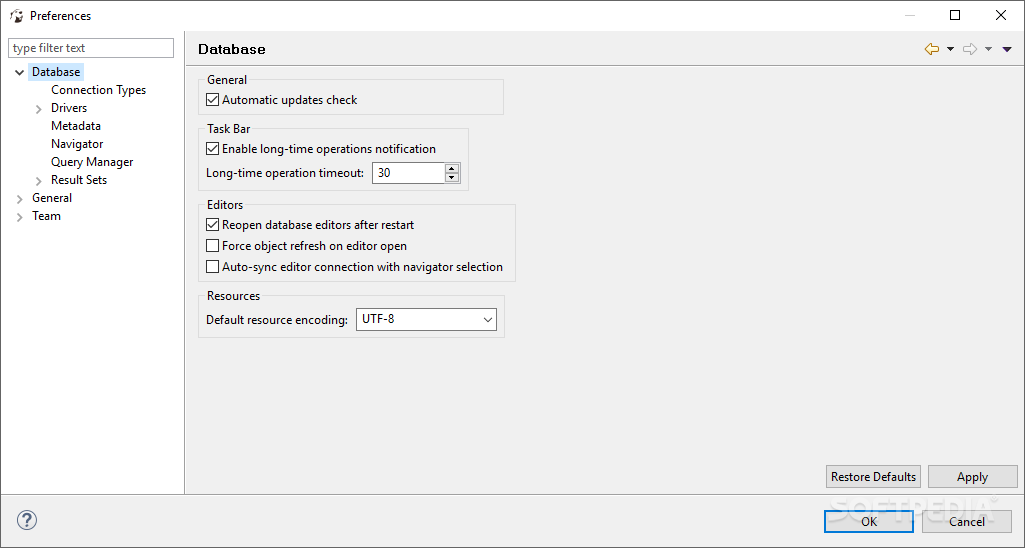Open Query Manager preferences page
The width and height of the screenshot is (1025, 548).
[92, 162]
